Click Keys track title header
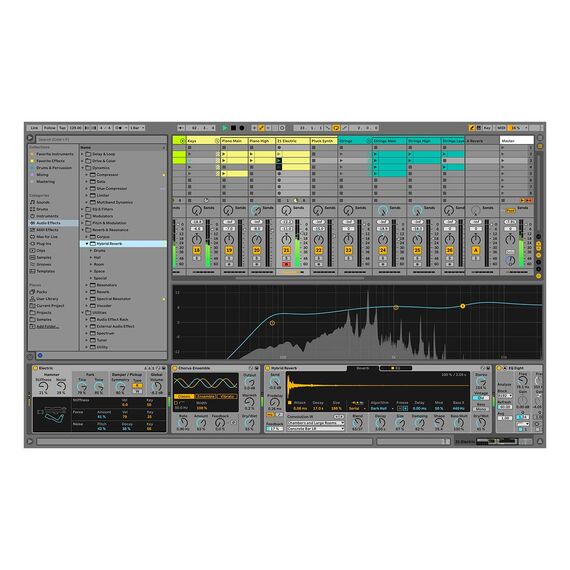The image size is (570, 570). click(203, 141)
